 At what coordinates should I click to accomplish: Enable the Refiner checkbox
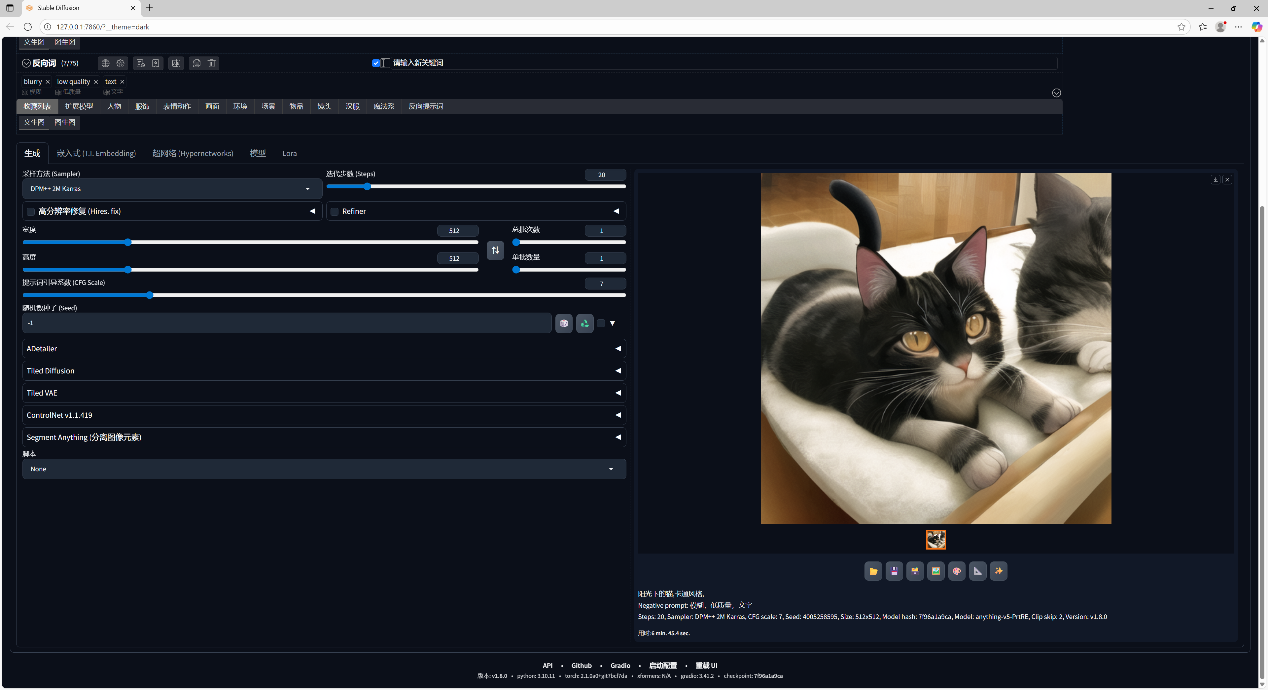(335, 212)
